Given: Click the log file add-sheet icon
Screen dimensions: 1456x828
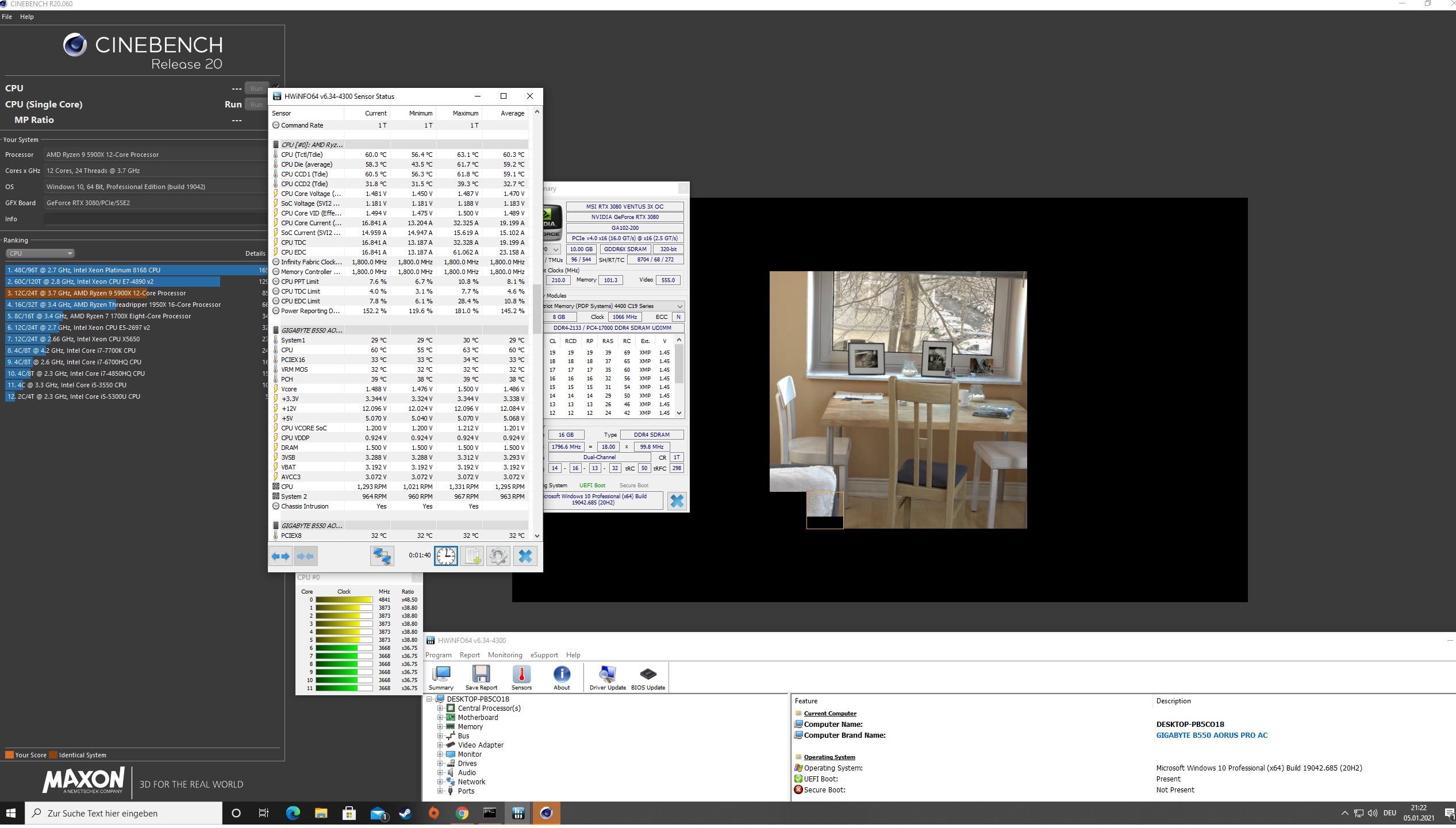Looking at the screenshot, I should [472, 556].
